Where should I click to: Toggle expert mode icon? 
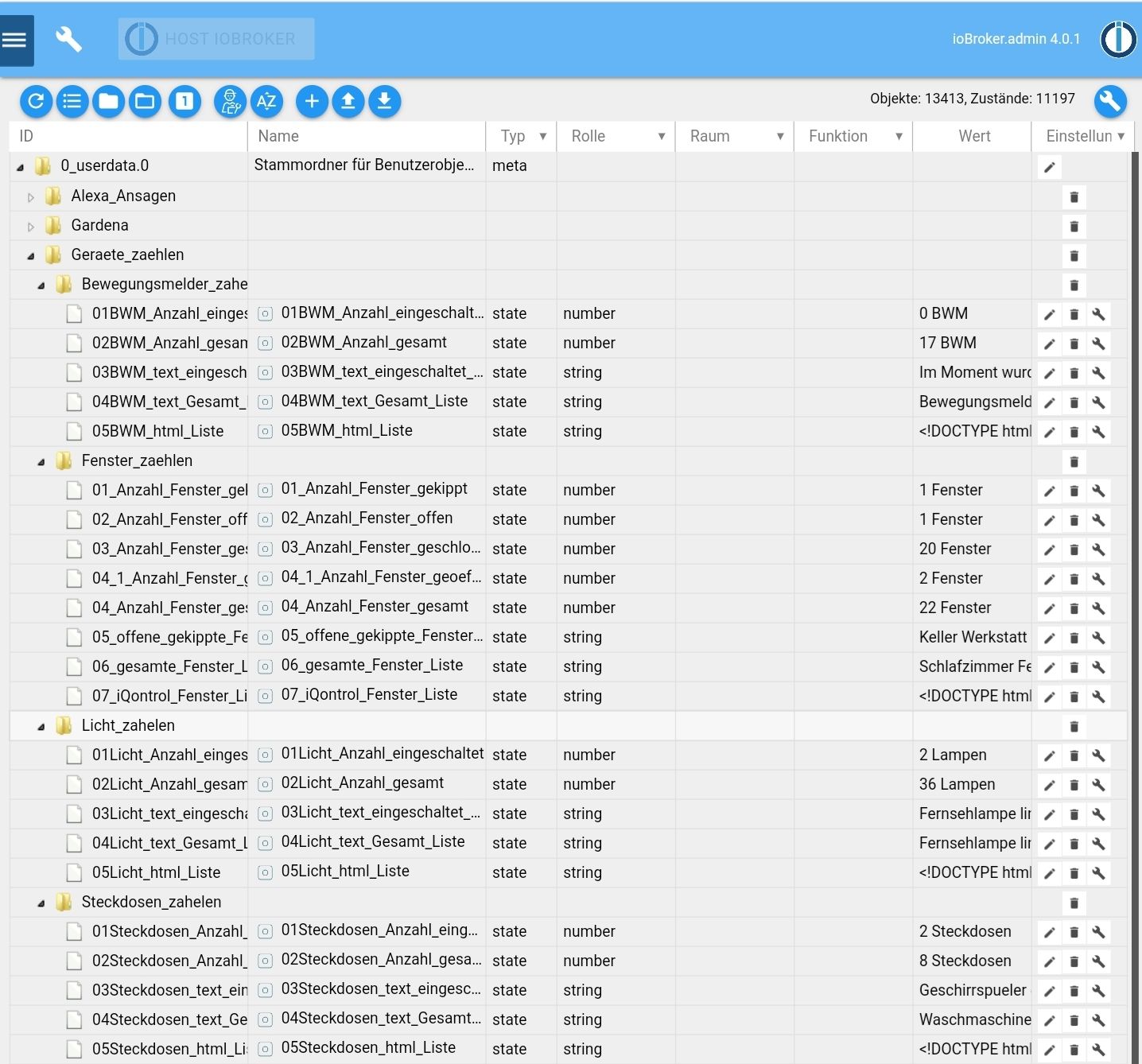(231, 101)
